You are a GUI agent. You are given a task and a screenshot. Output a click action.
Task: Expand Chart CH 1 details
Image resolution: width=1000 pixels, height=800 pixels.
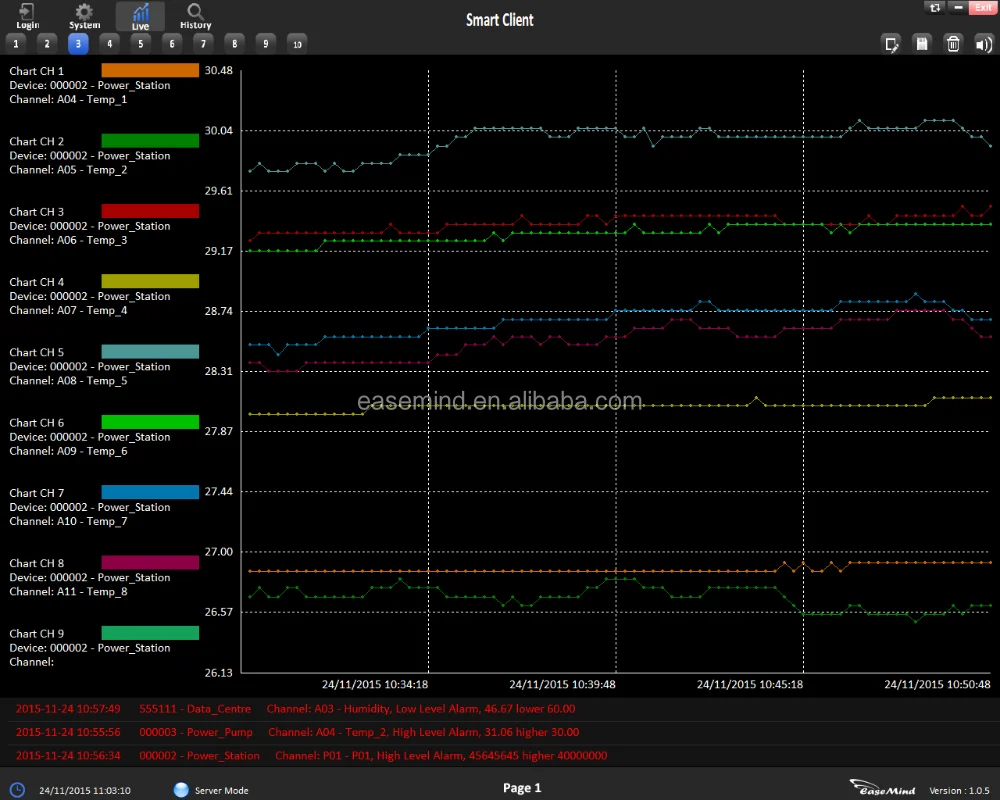(x=37, y=71)
